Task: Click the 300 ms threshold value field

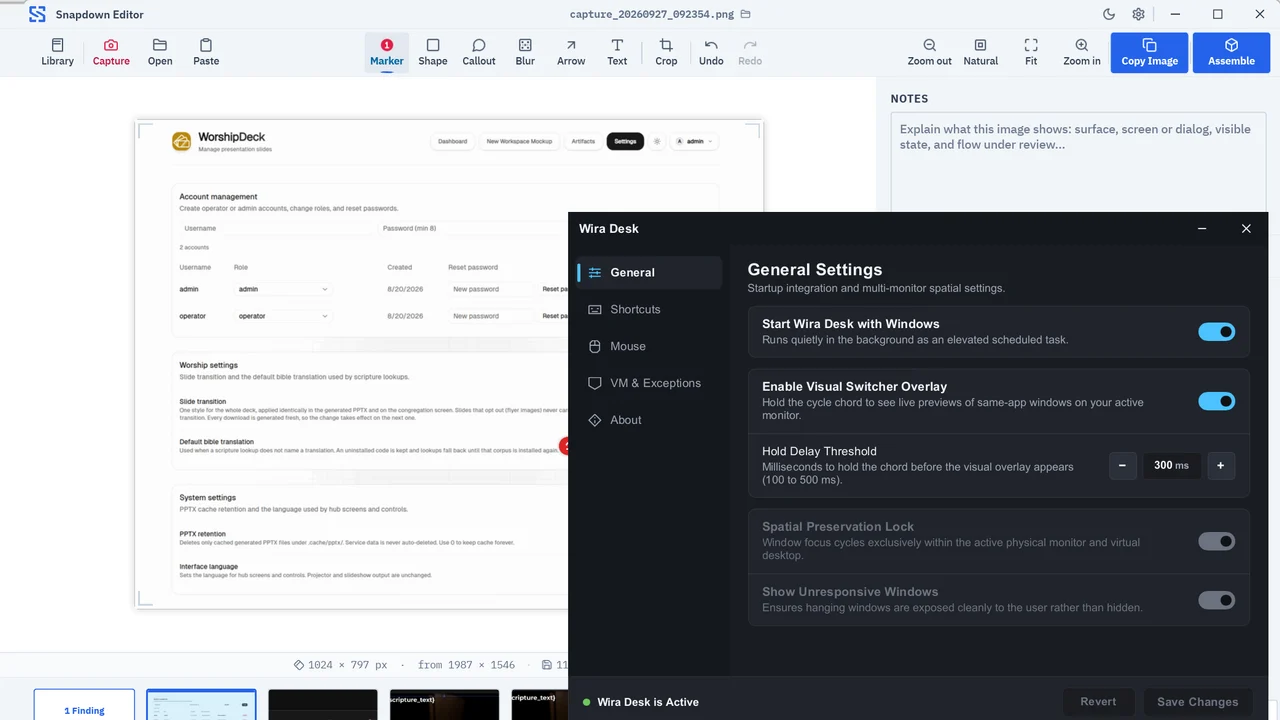Action: pos(1171,465)
